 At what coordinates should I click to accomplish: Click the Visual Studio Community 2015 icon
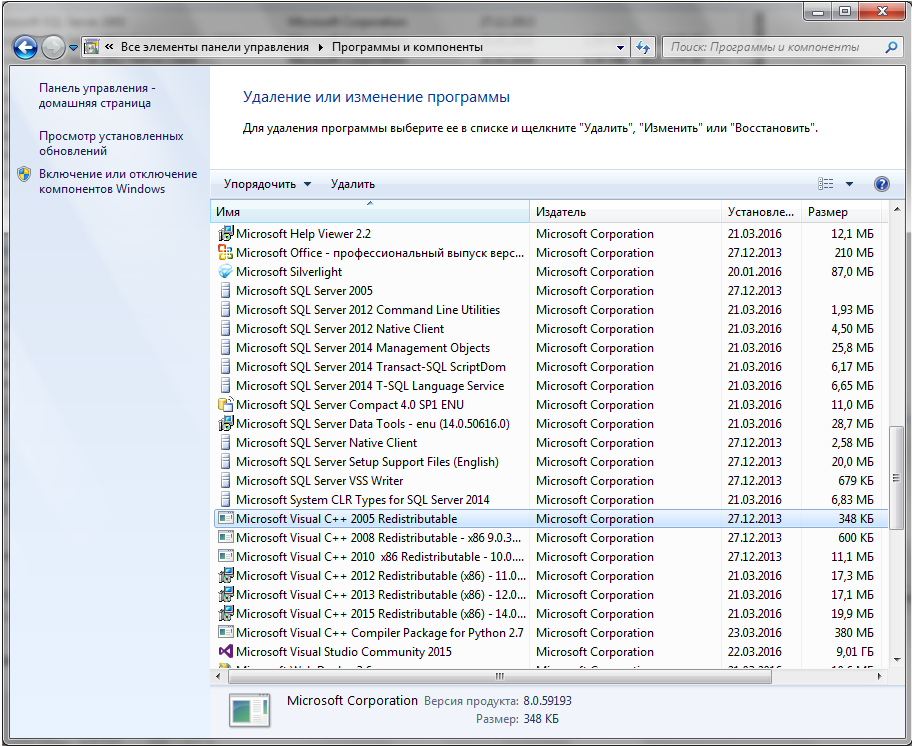coord(226,652)
